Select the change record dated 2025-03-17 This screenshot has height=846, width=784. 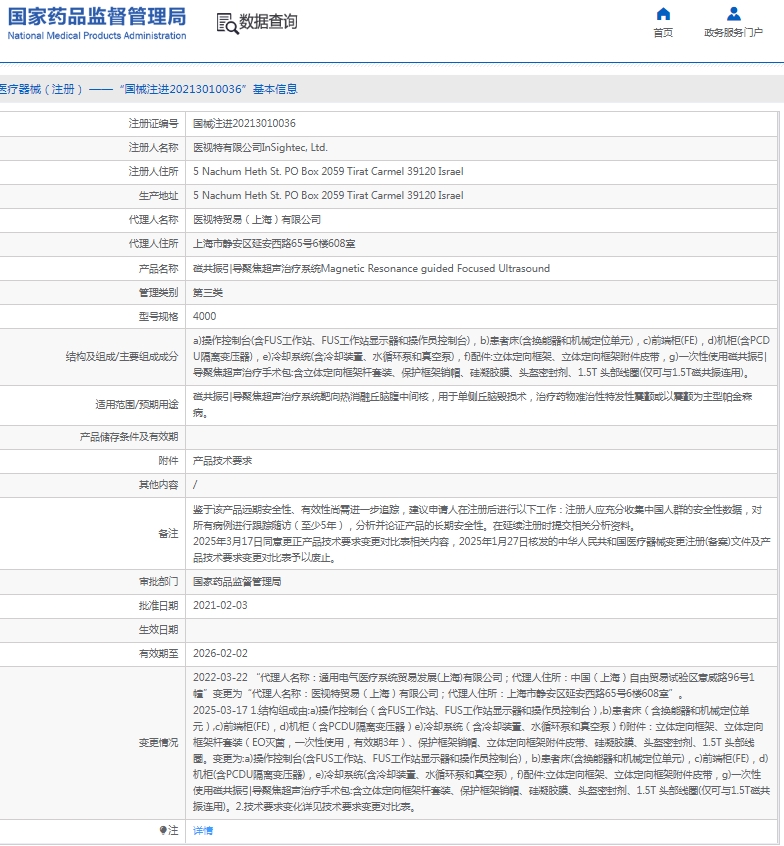click(x=481, y=759)
